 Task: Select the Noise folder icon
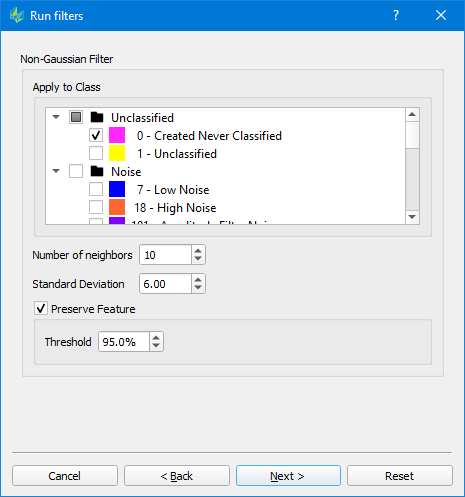point(97,171)
